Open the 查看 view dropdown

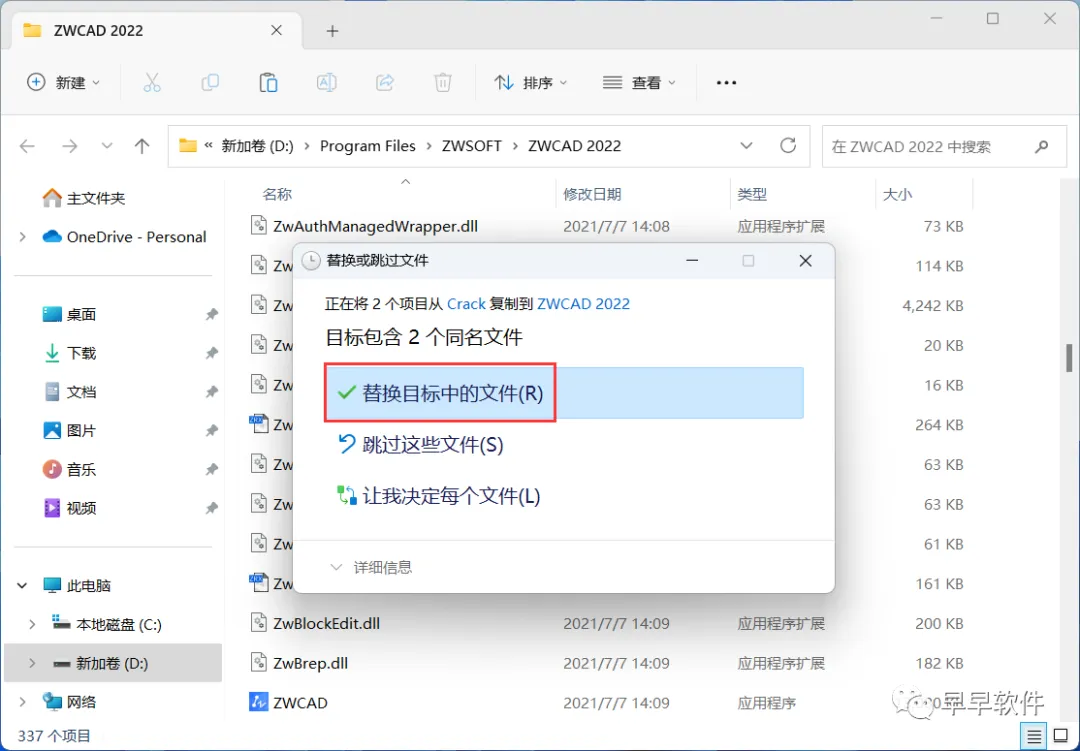[x=639, y=83]
